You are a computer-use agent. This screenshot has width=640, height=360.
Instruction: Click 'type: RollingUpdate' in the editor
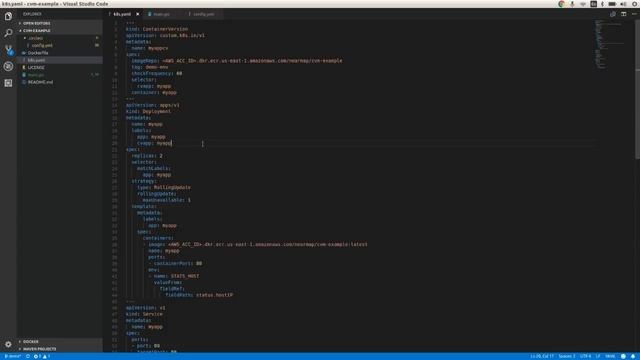pos(164,187)
